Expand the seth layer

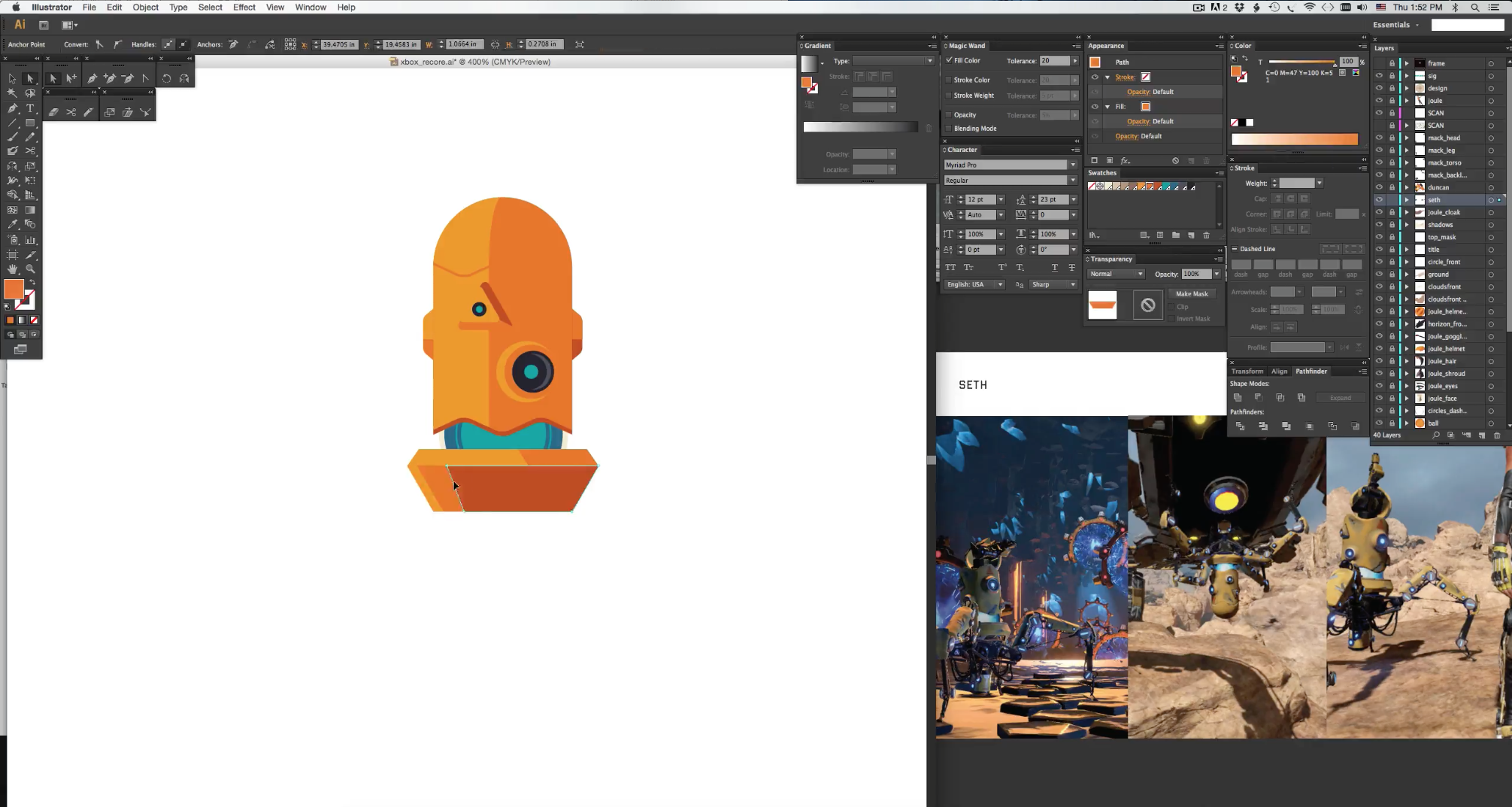click(x=1407, y=200)
